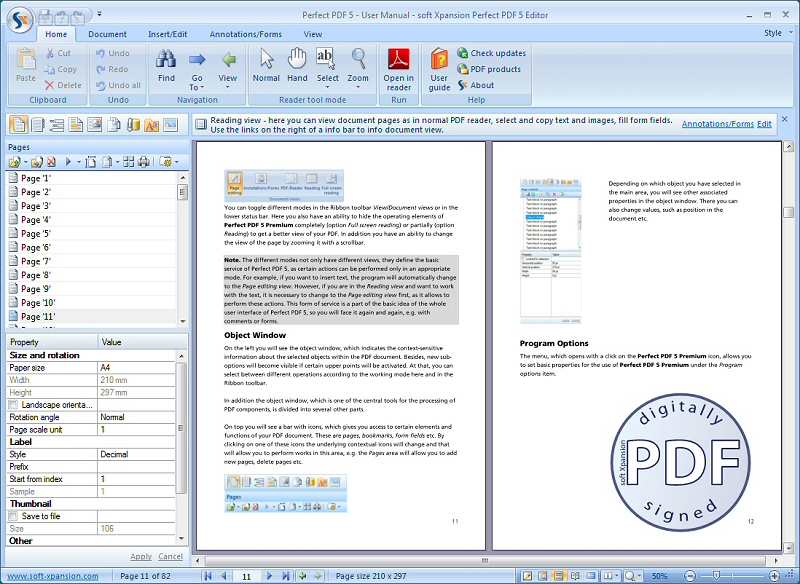The height and width of the screenshot is (584, 800).
Task: Click the green back navigation arrow
Action: pos(303,576)
